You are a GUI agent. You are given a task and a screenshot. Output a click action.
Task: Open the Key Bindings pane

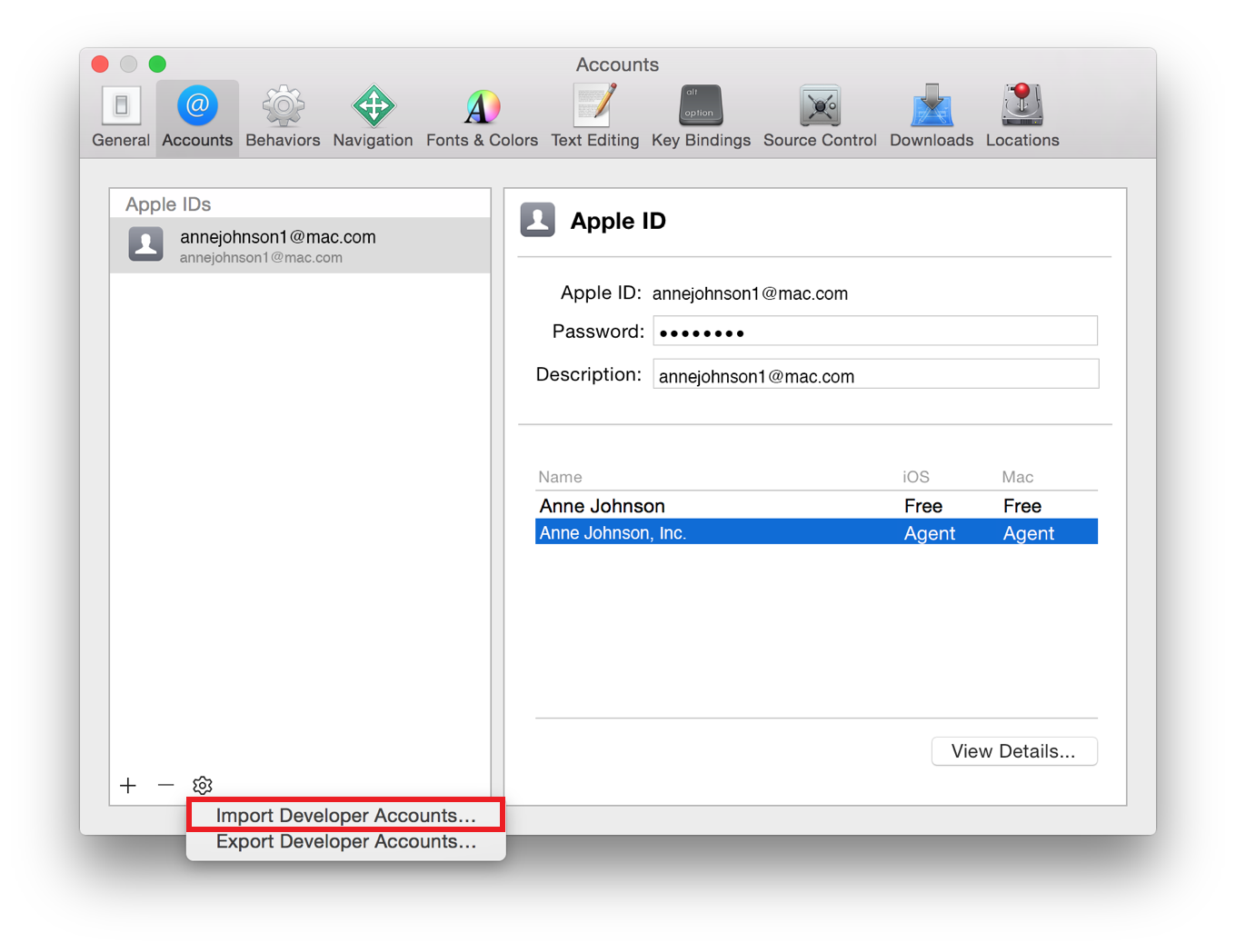tap(701, 117)
